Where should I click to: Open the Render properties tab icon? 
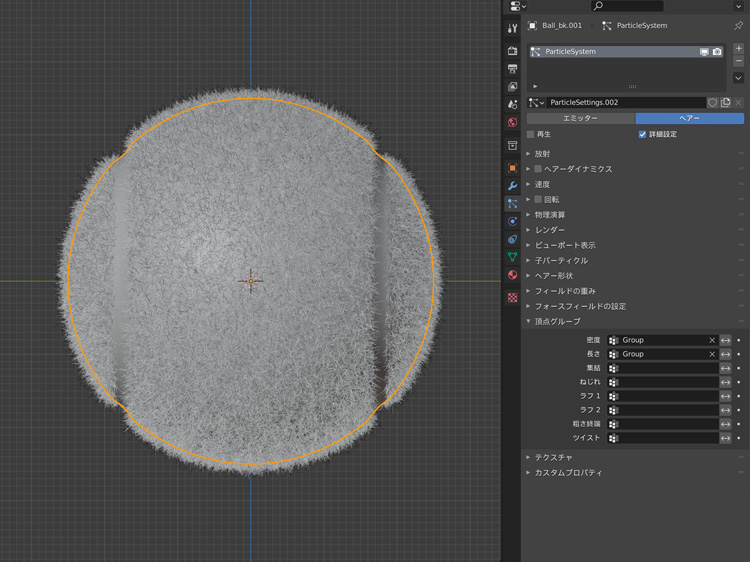512,51
